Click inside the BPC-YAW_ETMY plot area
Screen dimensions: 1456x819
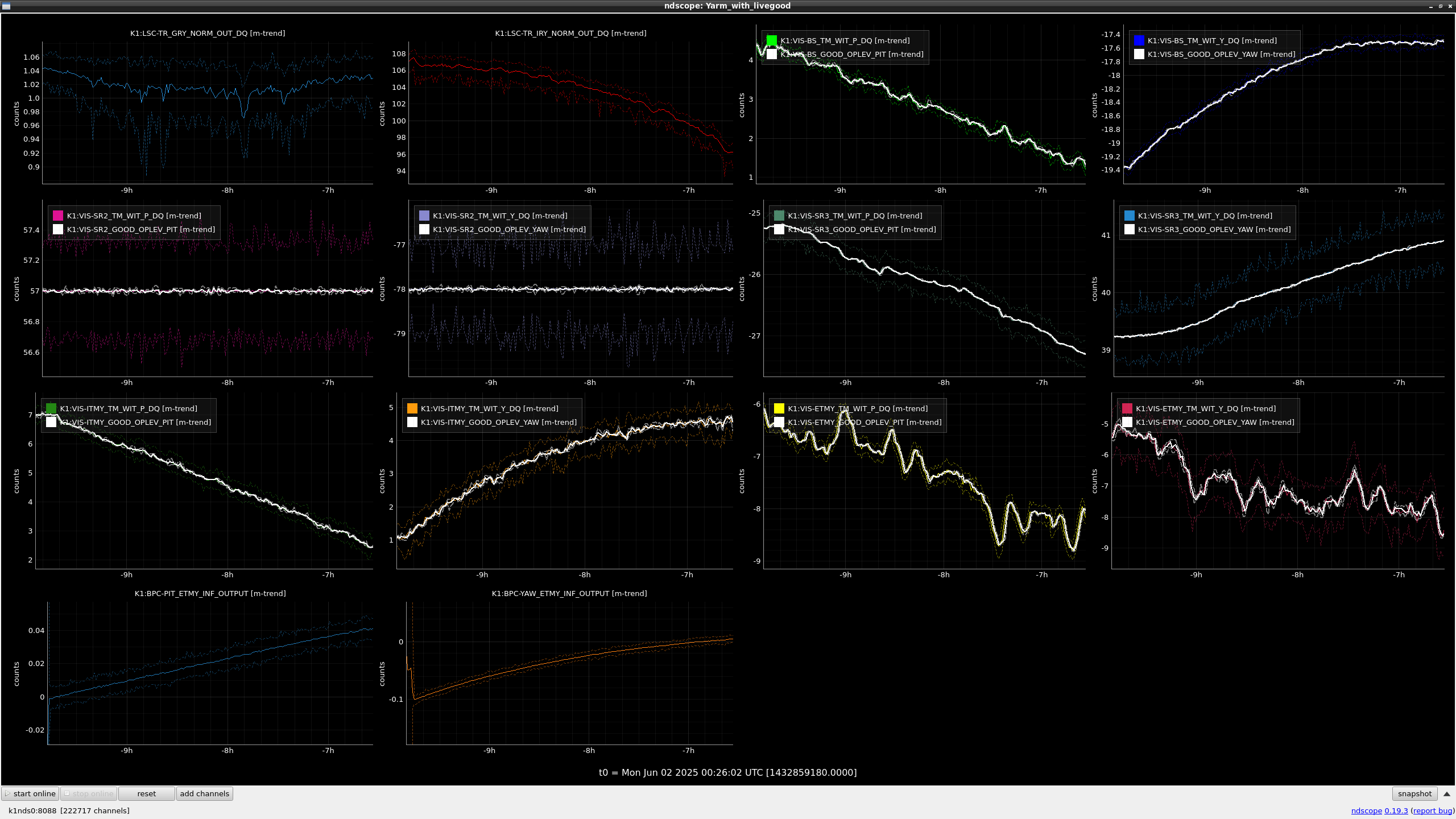pyautogui.click(x=569, y=674)
